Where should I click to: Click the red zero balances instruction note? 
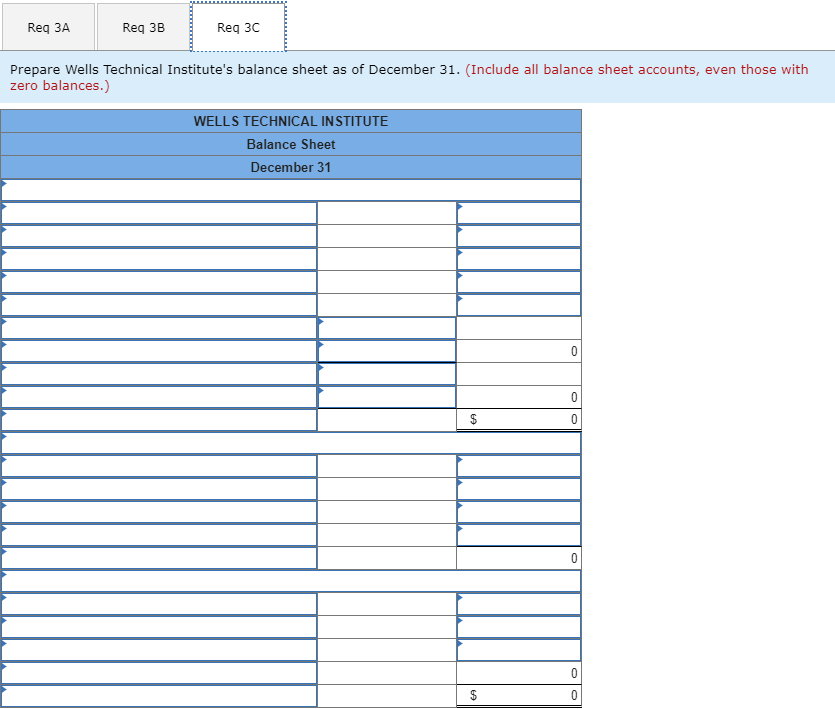tap(409, 77)
